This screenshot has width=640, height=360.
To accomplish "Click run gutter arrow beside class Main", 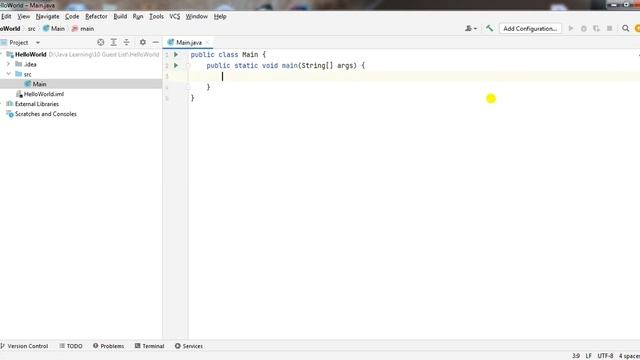I will click(176, 54).
